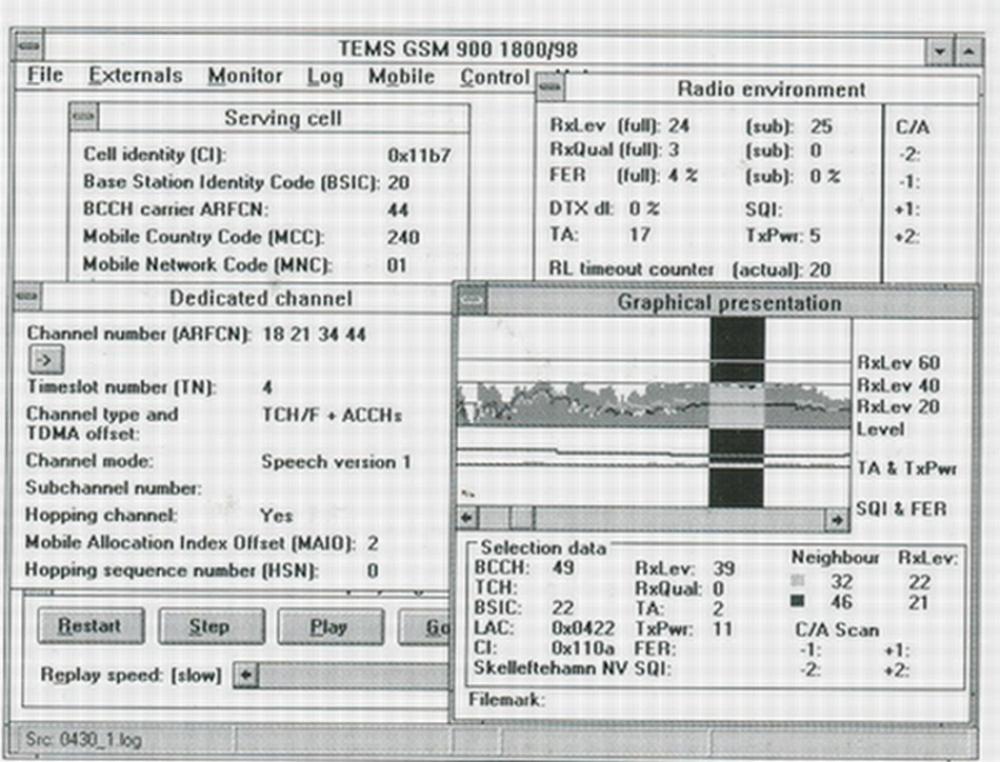The width and height of the screenshot is (1000, 762).
Task: Click the SQI & FER graph label
Action: click(x=901, y=509)
